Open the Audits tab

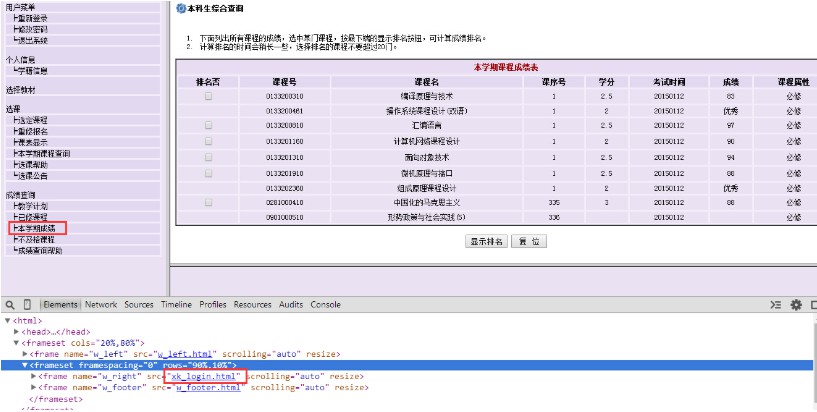[291, 305]
